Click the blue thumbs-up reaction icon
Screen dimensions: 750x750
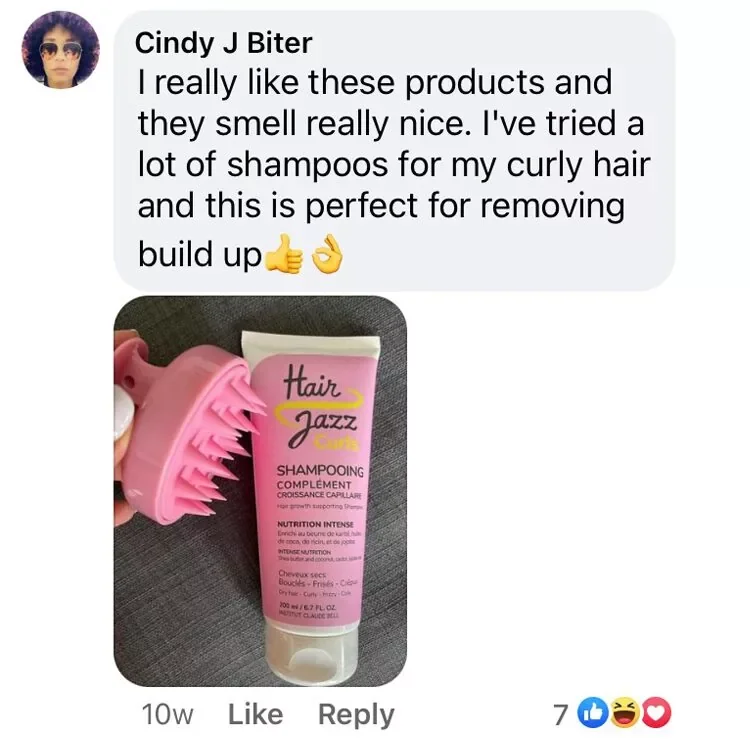(592, 714)
